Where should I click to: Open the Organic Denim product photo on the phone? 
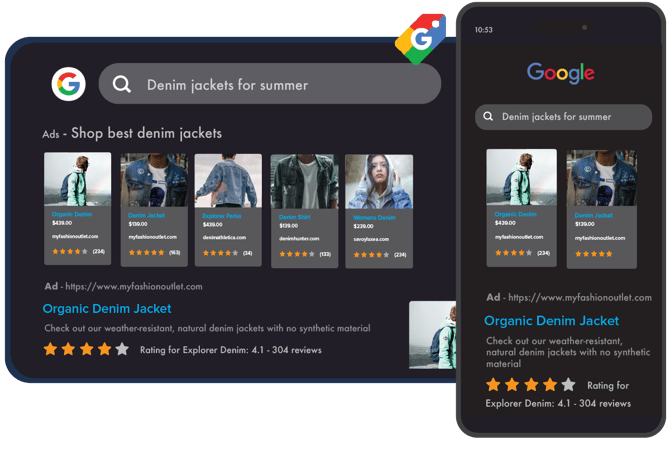point(521,177)
